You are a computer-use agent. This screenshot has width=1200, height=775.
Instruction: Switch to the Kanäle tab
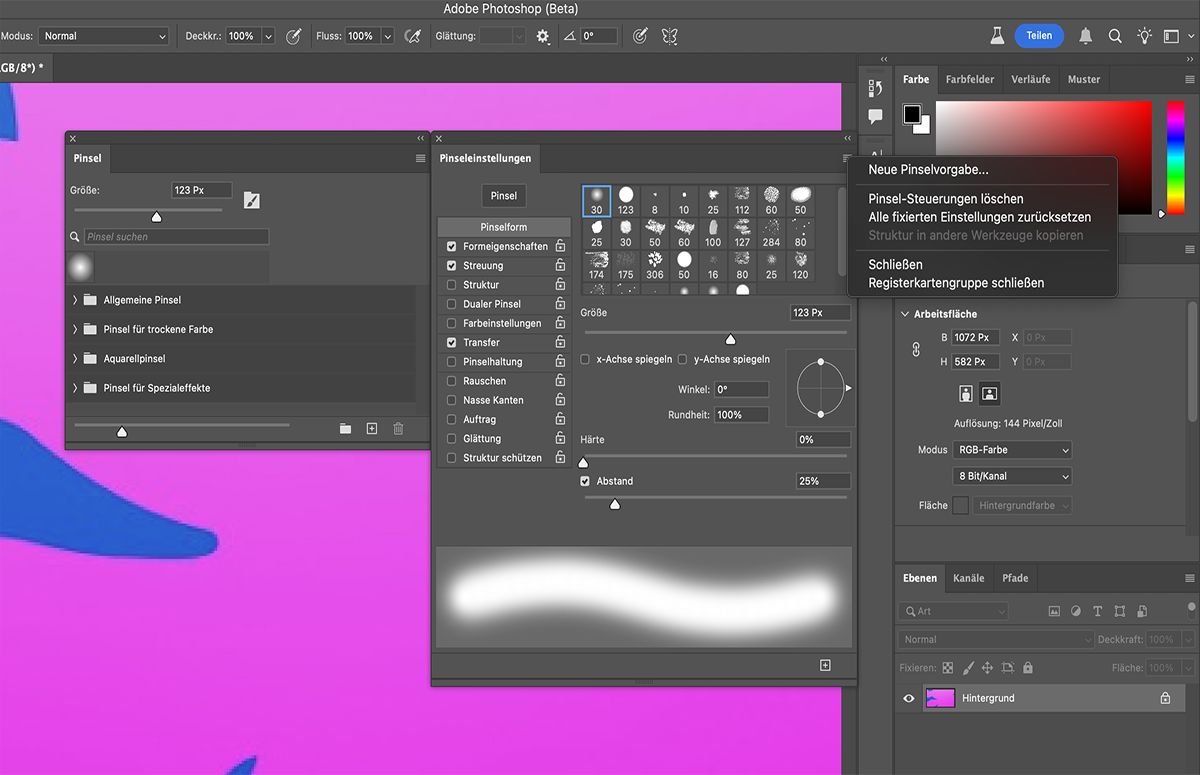(x=968, y=578)
